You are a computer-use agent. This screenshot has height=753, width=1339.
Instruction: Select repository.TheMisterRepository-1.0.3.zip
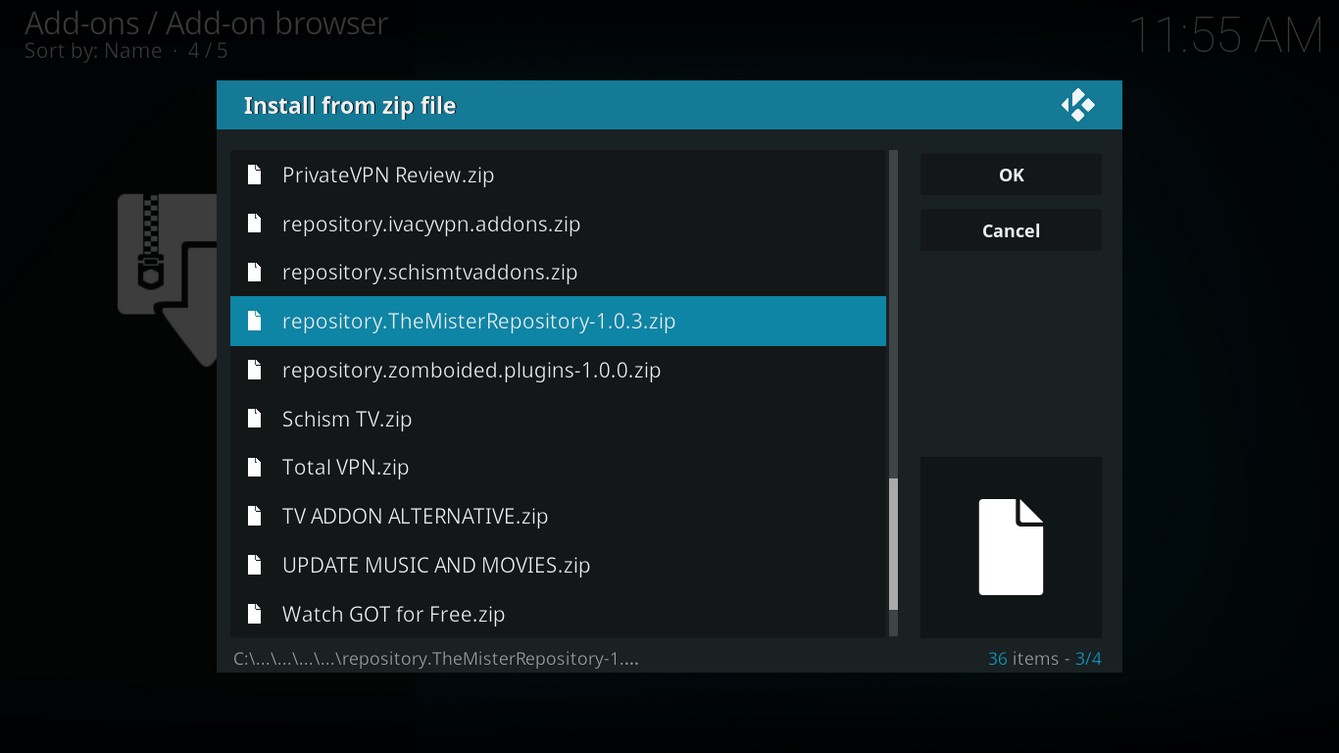[x=558, y=321]
